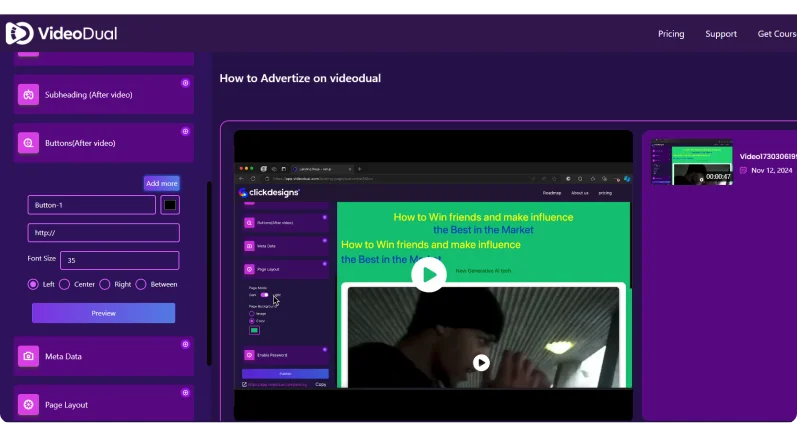Open the Pricing menu item
Image resolution: width=797 pixels, height=423 pixels.
pyautogui.click(x=671, y=34)
